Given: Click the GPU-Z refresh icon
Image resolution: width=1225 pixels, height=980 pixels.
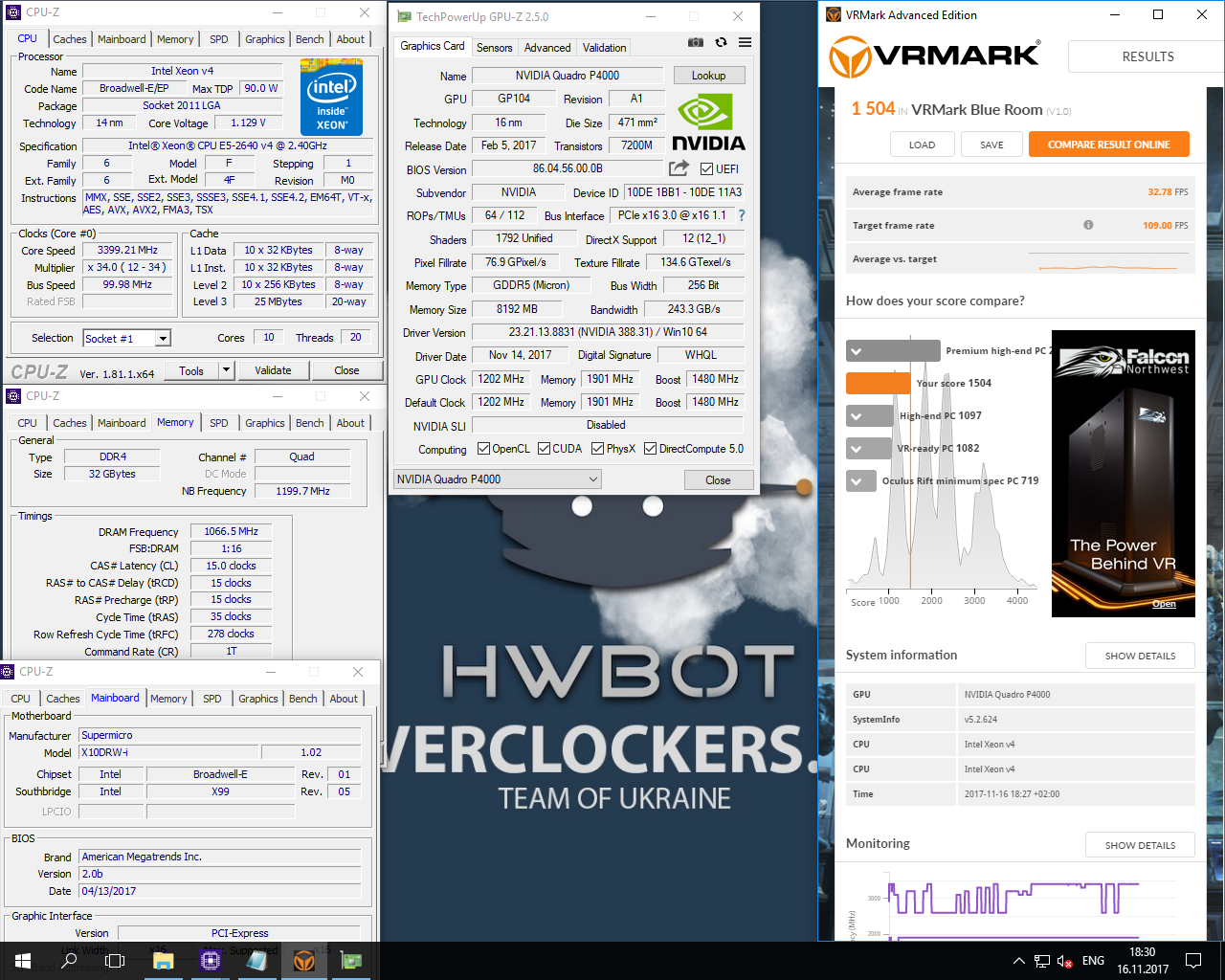Looking at the screenshot, I should 721,42.
